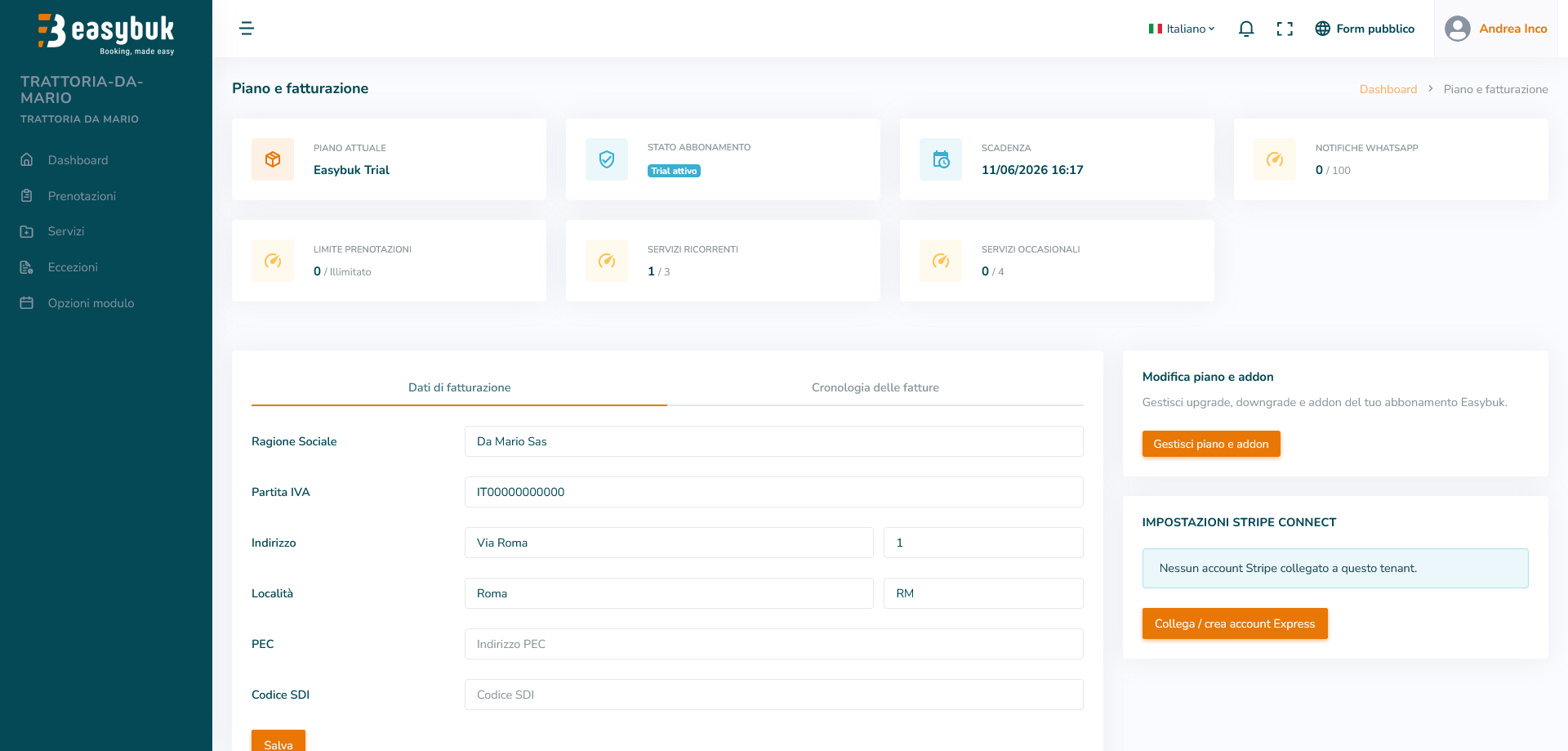Select the Dati di fatturazione tab
This screenshot has height=751, width=1568.
coord(459,387)
